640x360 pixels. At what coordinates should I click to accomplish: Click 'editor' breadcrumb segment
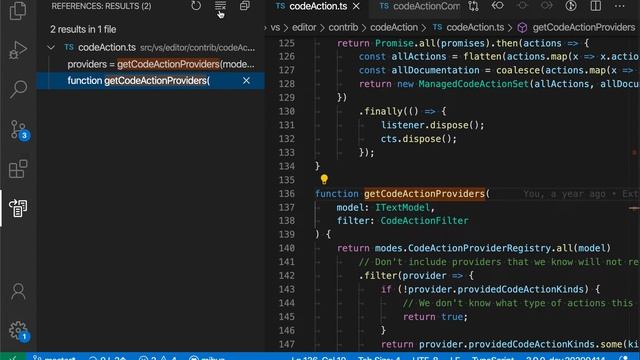(x=304, y=27)
